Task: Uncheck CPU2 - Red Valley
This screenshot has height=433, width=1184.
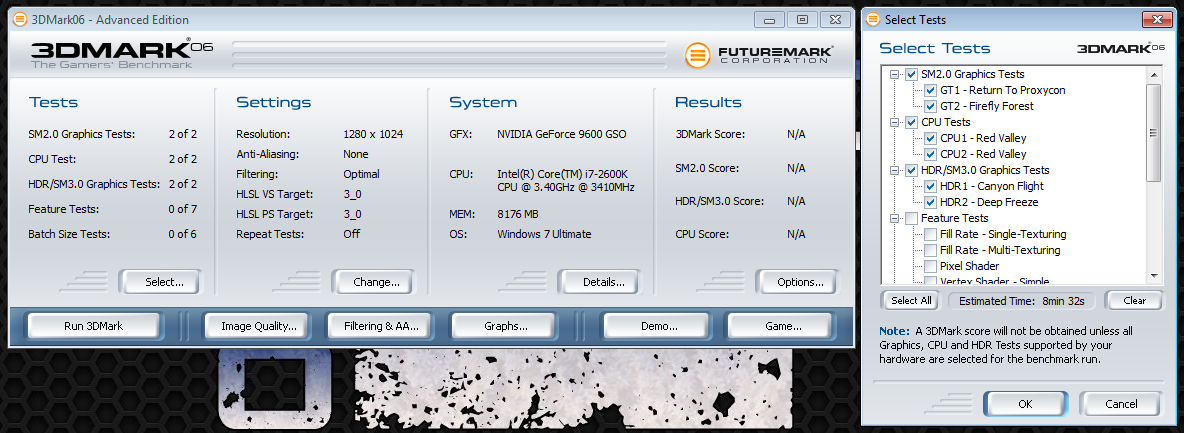Action: (x=930, y=154)
